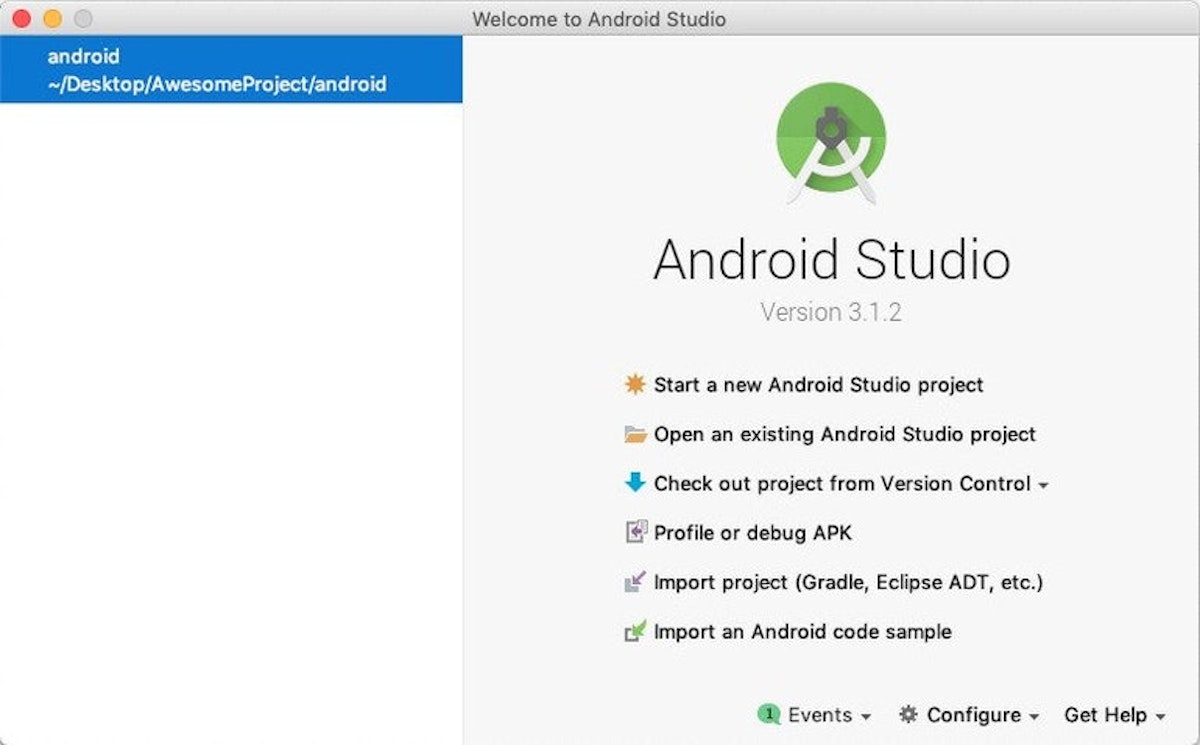1200x745 pixels.
Task: Click Start a new Android Studio project
Action: click(817, 384)
